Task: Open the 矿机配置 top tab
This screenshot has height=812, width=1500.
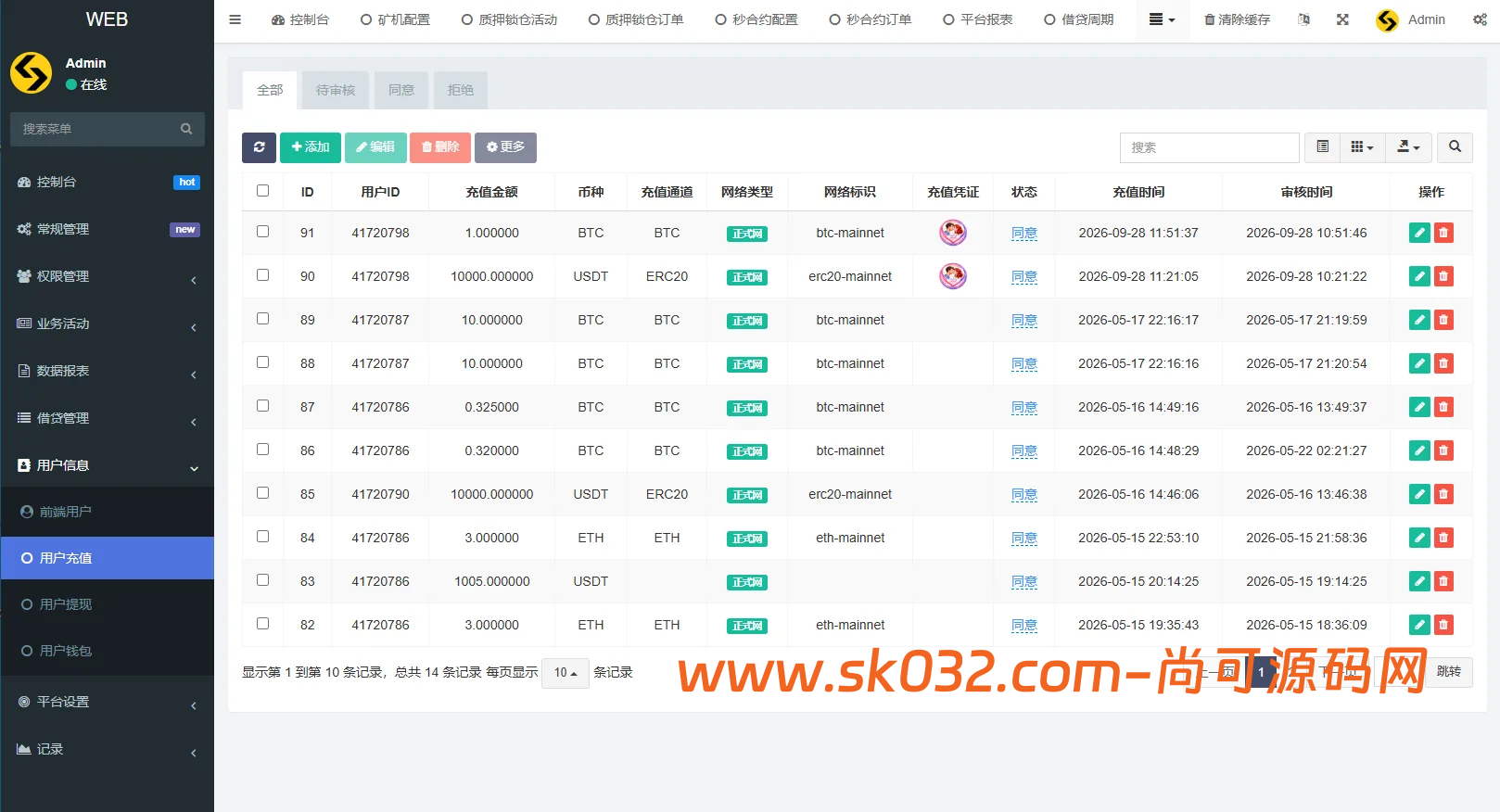Action: click(395, 19)
